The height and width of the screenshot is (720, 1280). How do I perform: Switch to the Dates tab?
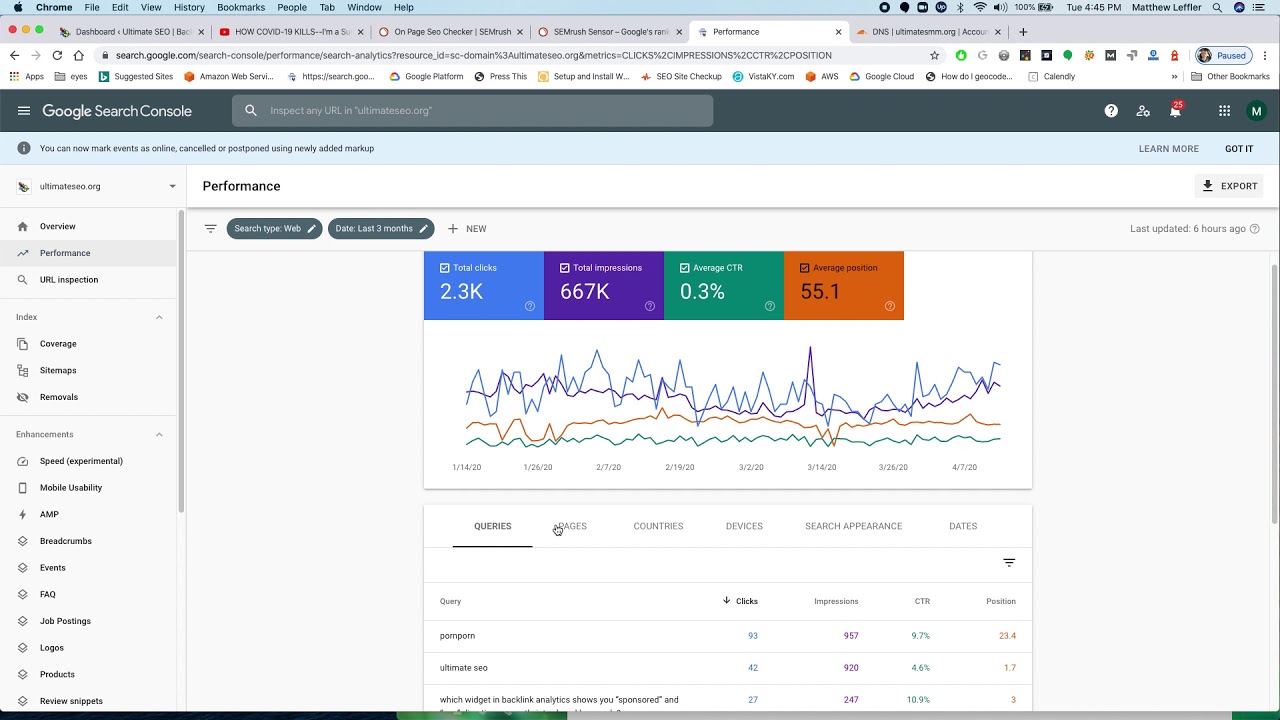point(963,526)
